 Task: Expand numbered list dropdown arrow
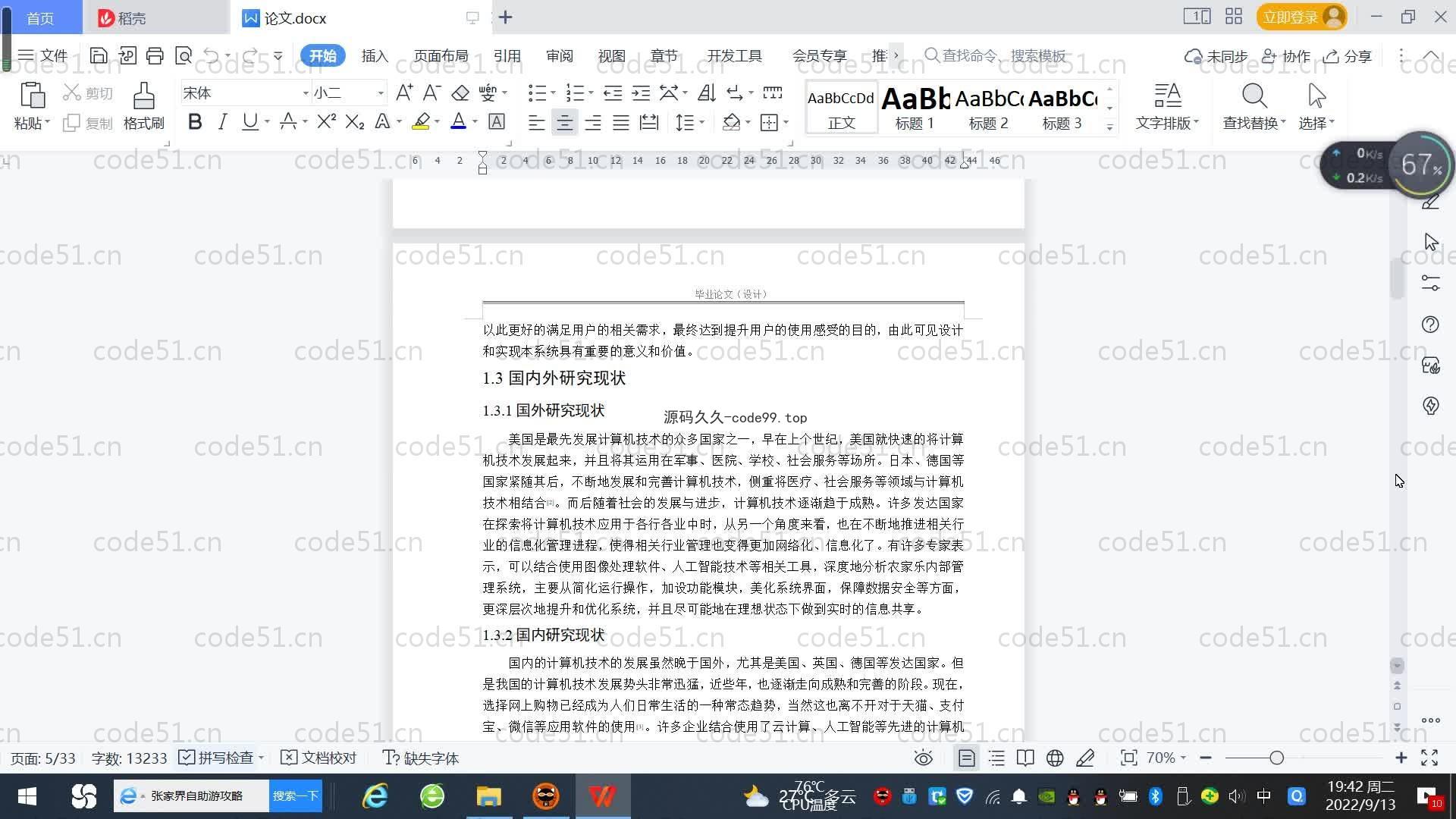pos(591,93)
